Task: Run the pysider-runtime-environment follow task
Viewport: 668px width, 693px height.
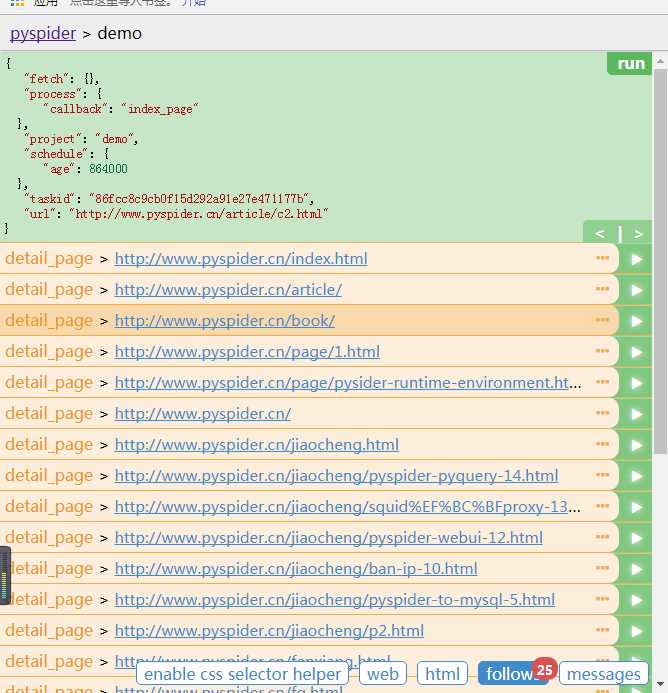Action: (636, 383)
